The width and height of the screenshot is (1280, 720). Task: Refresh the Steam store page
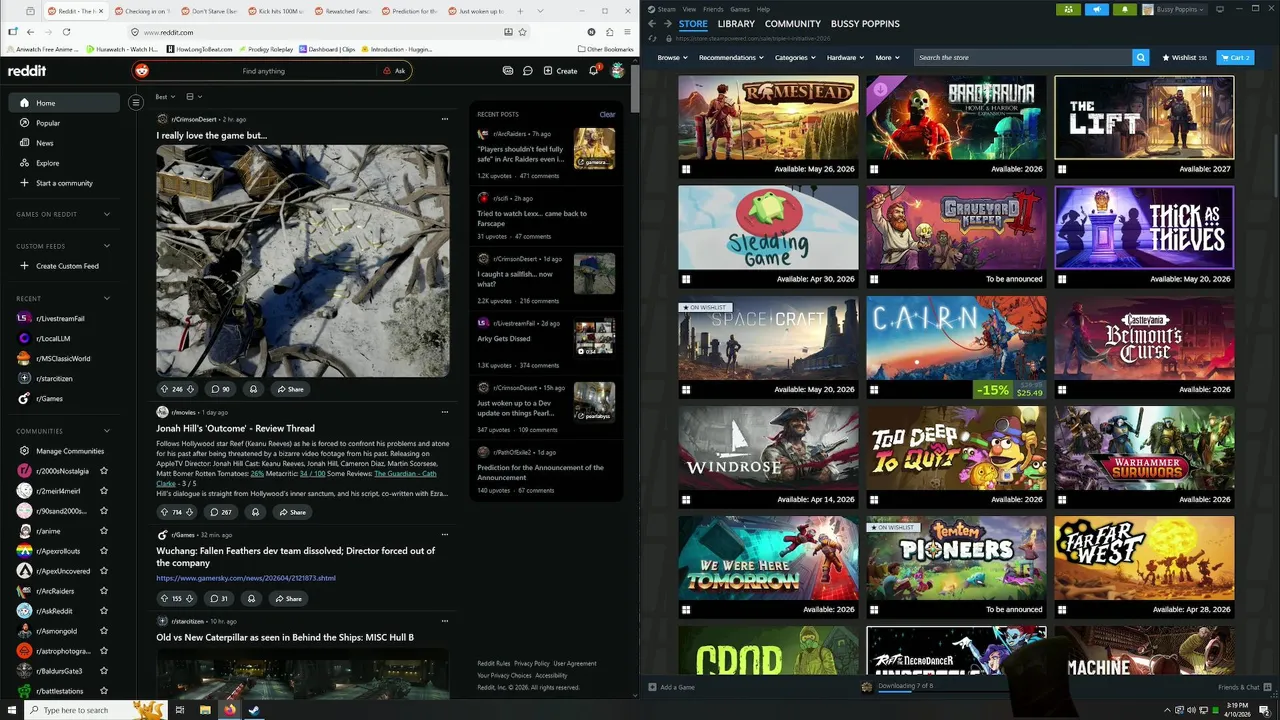point(652,38)
